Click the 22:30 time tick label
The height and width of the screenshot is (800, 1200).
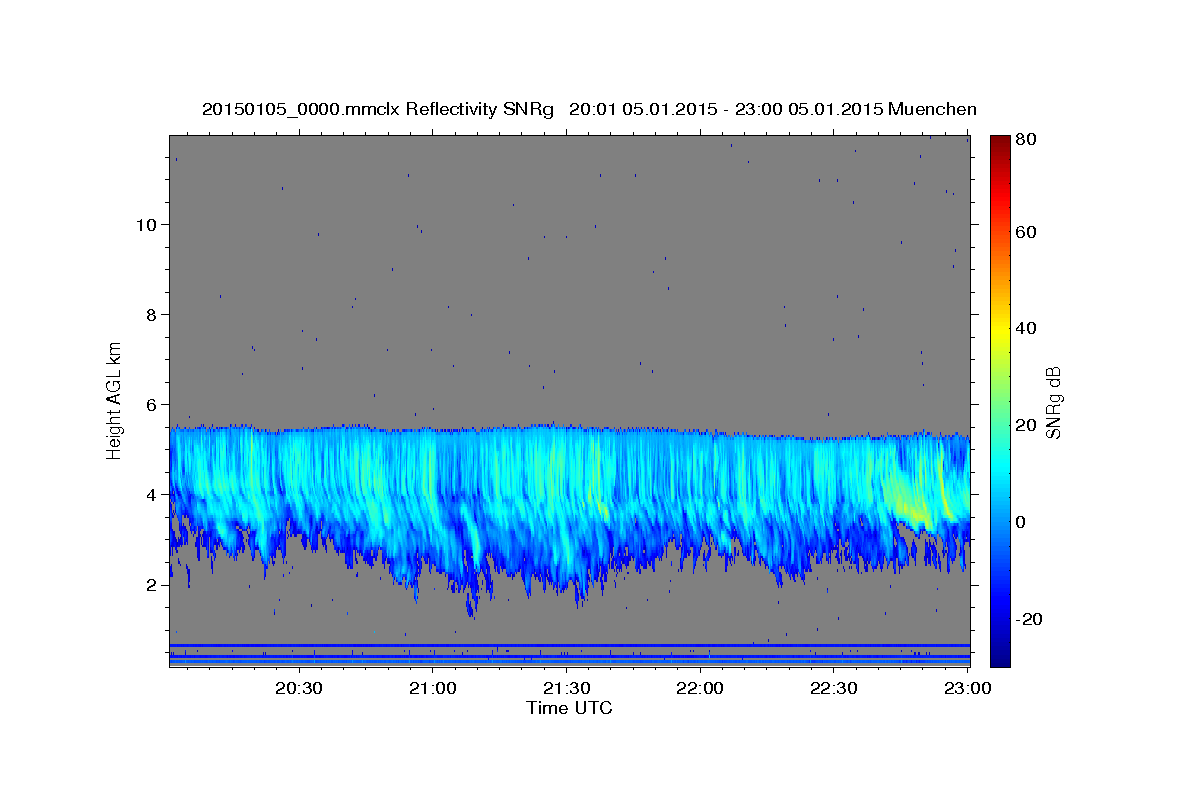(x=834, y=688)
